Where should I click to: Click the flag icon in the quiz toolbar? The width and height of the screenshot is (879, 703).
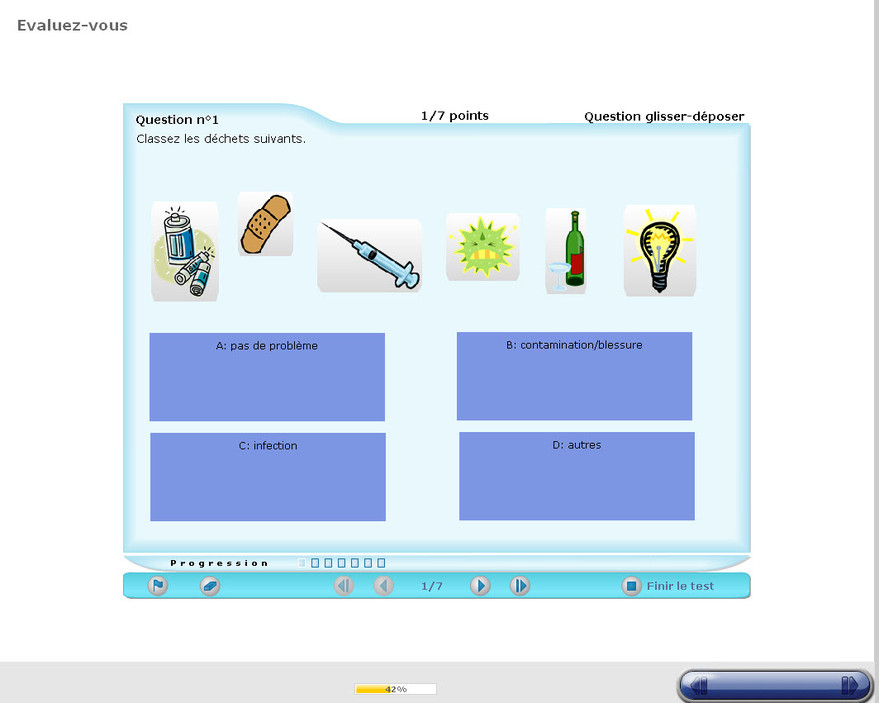point(157,586)
